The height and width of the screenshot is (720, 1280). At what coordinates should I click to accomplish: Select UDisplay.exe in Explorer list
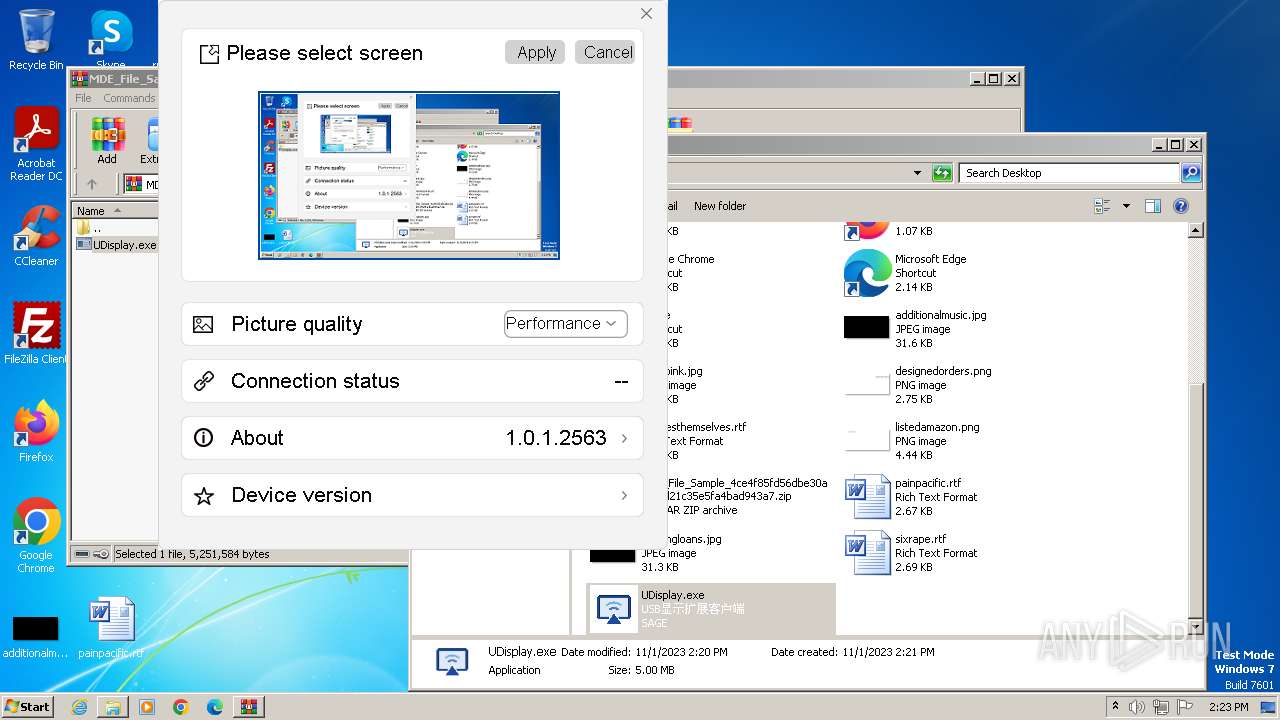(711, 609)
